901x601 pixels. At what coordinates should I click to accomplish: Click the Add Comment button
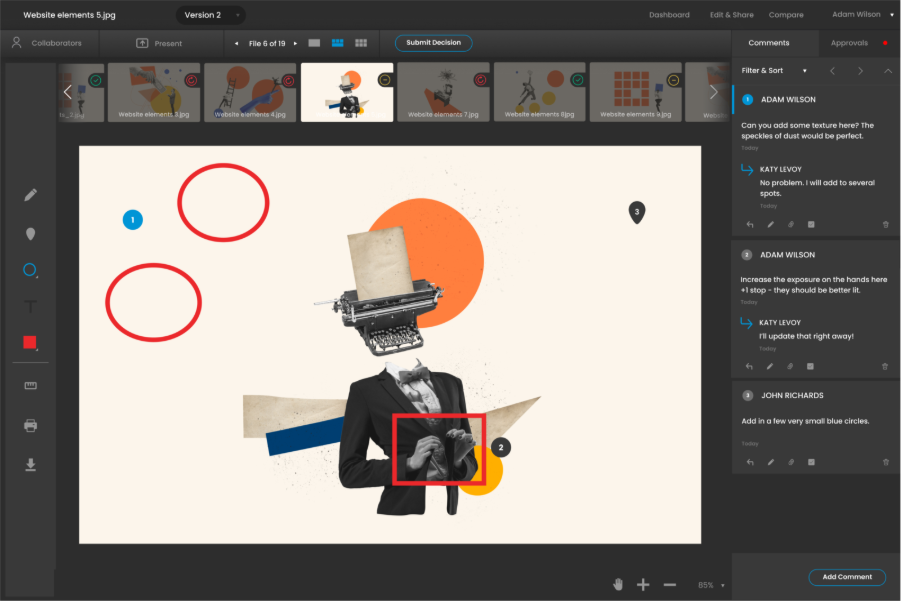847,577
